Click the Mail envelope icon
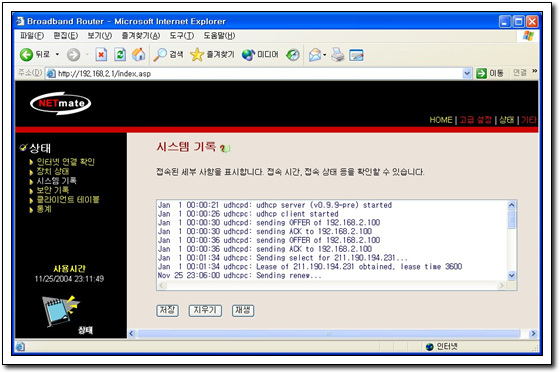 point(315,55)
